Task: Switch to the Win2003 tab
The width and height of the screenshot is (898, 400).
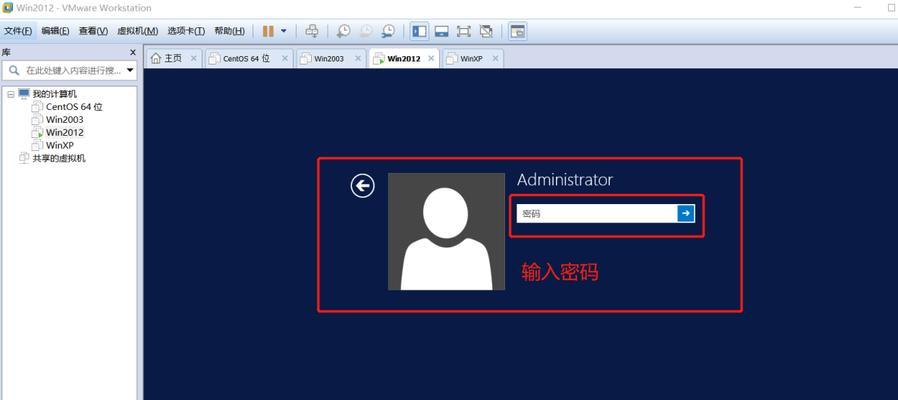Action: click(330, 58)
